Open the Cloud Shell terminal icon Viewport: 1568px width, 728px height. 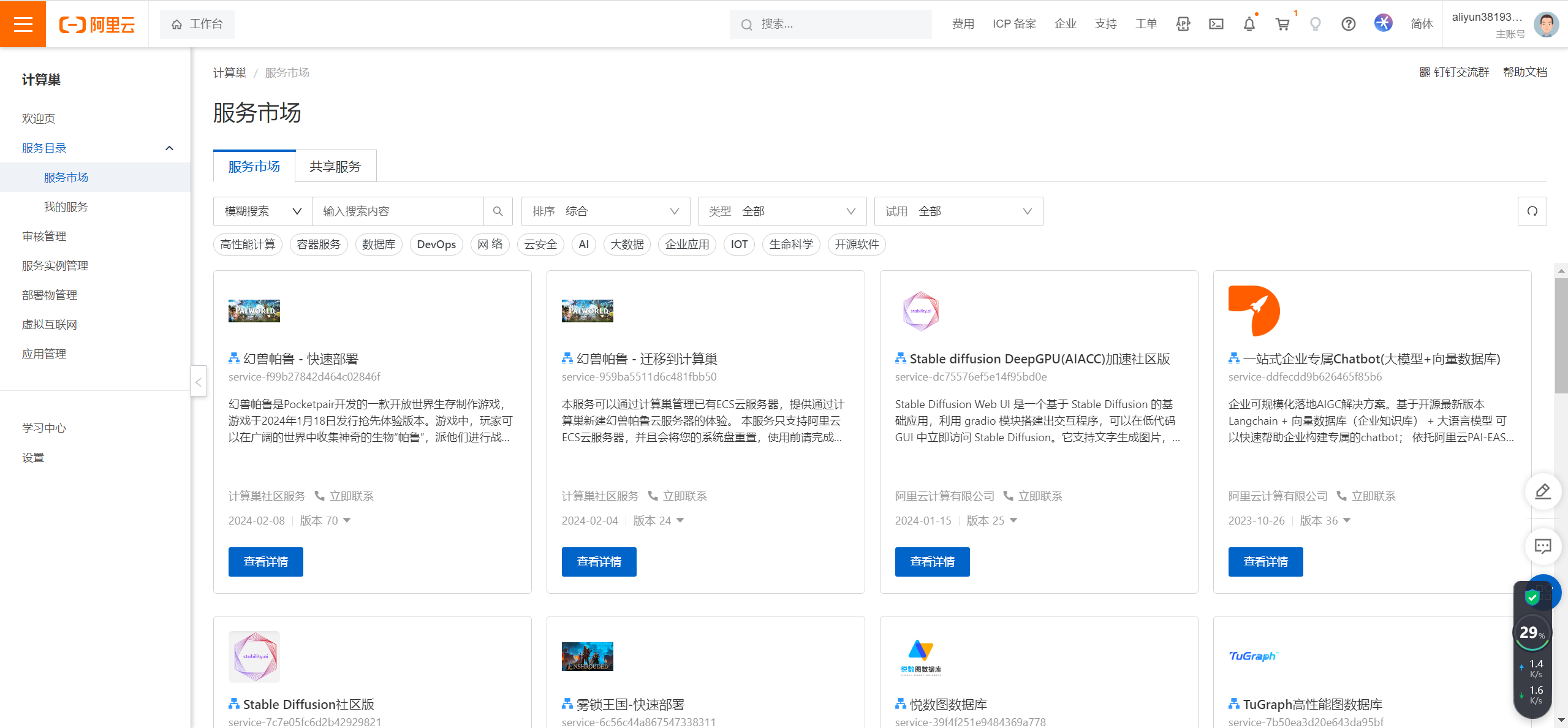pos(1216,24)
